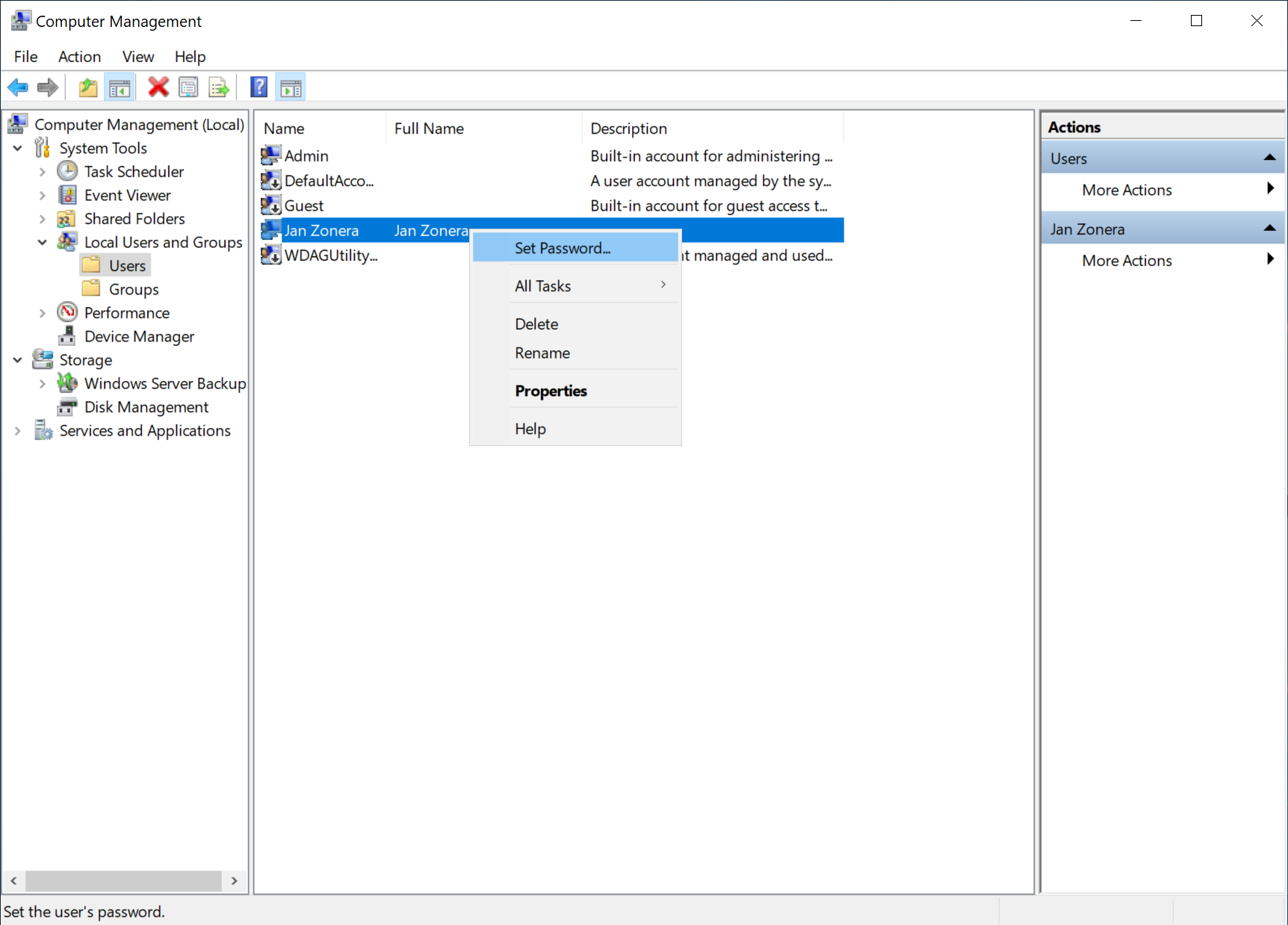Collapse the Local Users and Groups node
This screenshot has height=925, width=1288.
click(42, 242)
